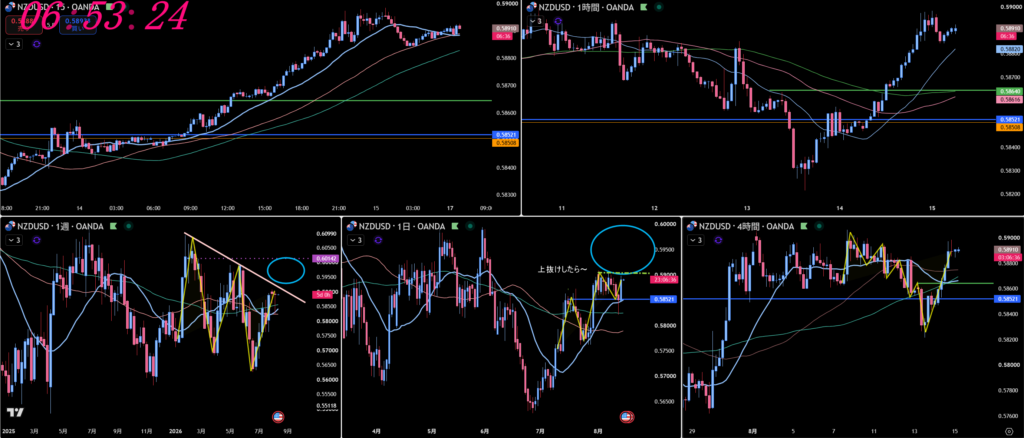Click the purple circular icon in the 1時間 chart
This screenshot has width=1024, height=438.
point(558,22)
